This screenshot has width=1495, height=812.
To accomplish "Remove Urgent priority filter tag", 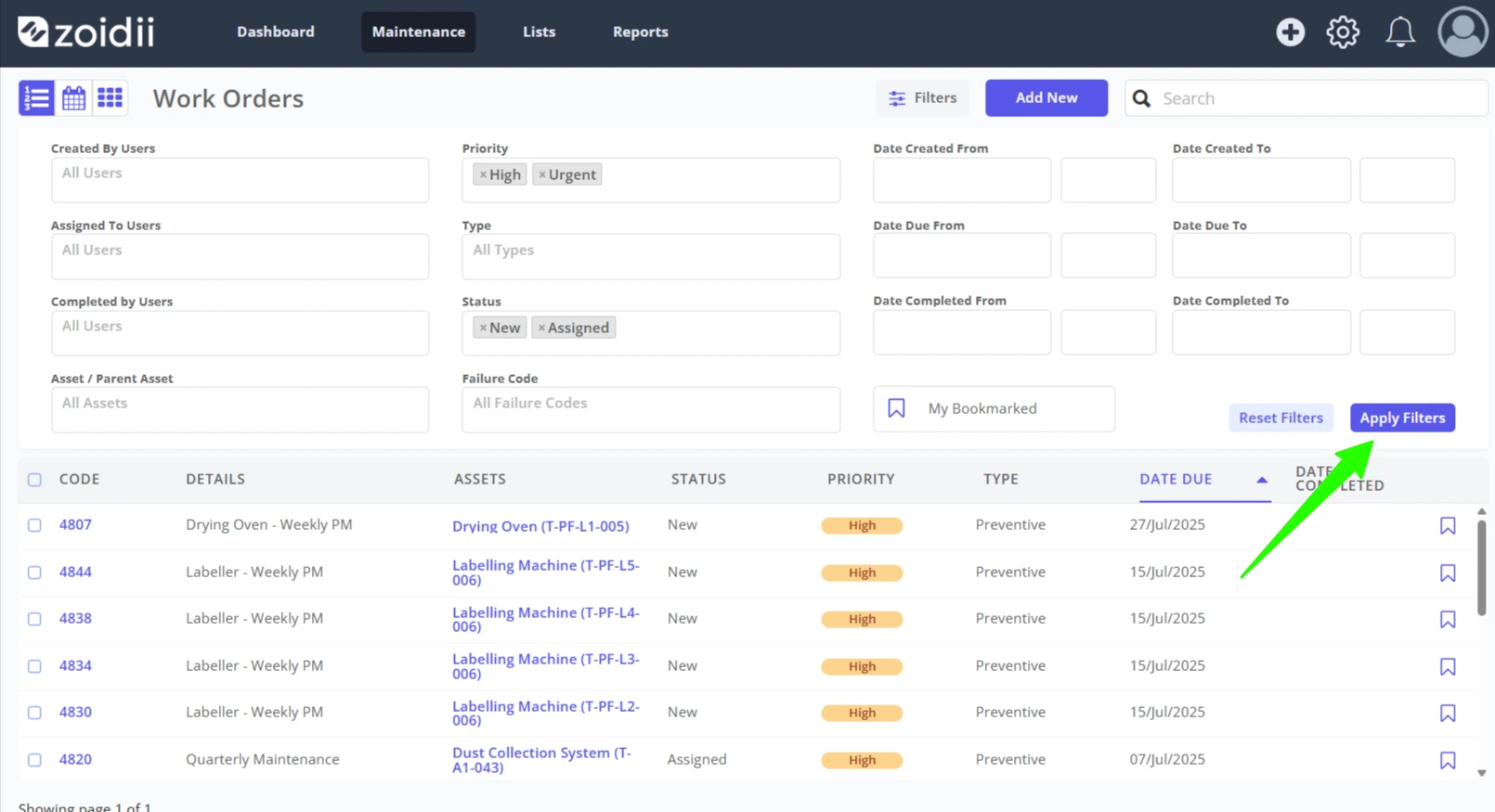I will (542, 174).
